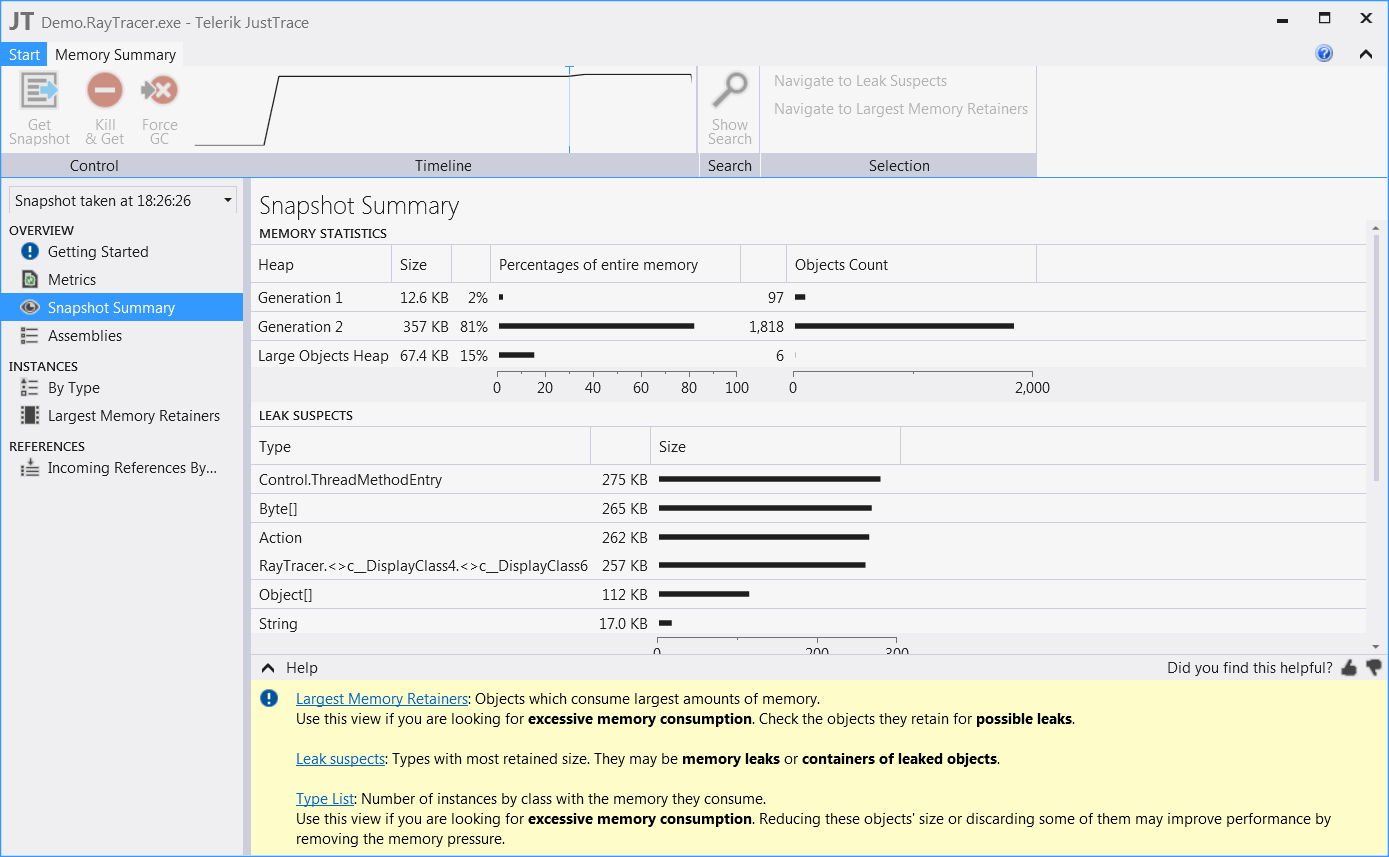This screenshot has height=857, width=1389.
Task: Click Objects Count column header
Action: (911, 265)
